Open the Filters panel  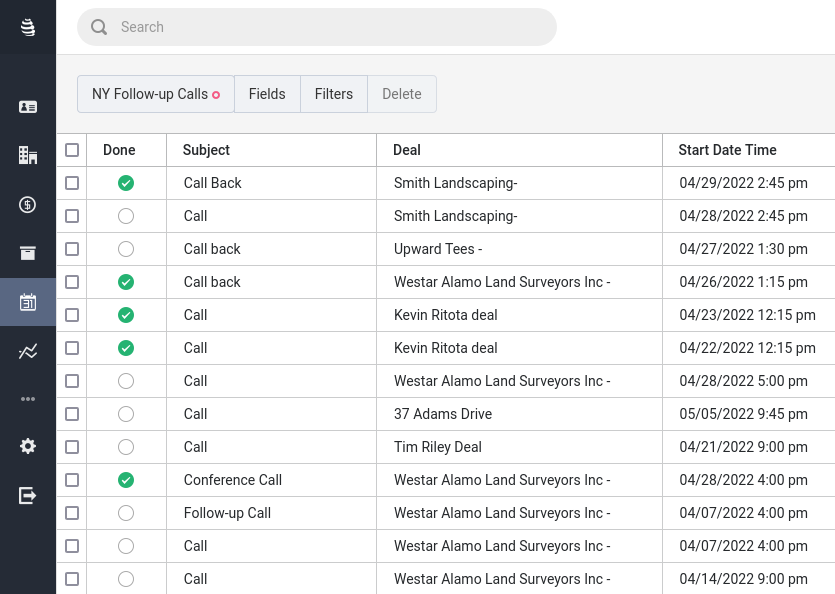tap(334, 94)
